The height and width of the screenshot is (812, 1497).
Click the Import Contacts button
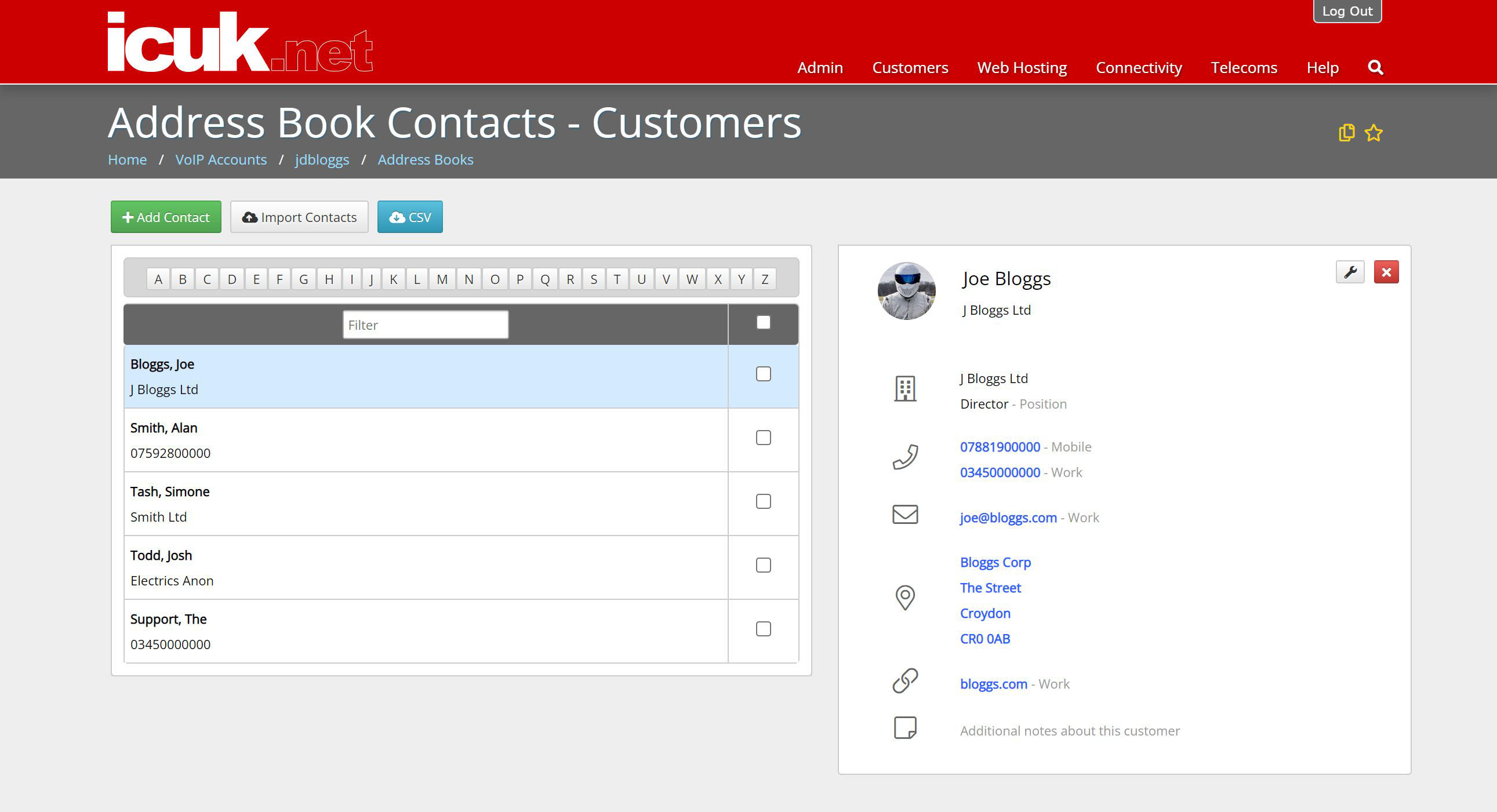click(x=299, y=217)
